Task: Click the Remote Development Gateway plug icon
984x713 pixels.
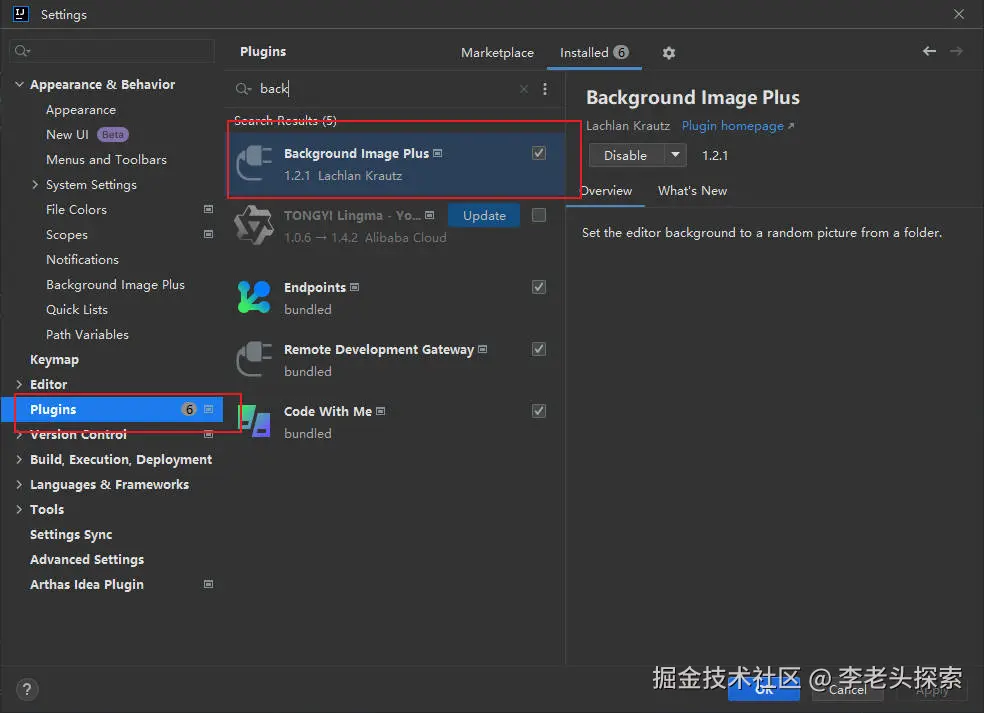Action: click(x=254, y=359)
